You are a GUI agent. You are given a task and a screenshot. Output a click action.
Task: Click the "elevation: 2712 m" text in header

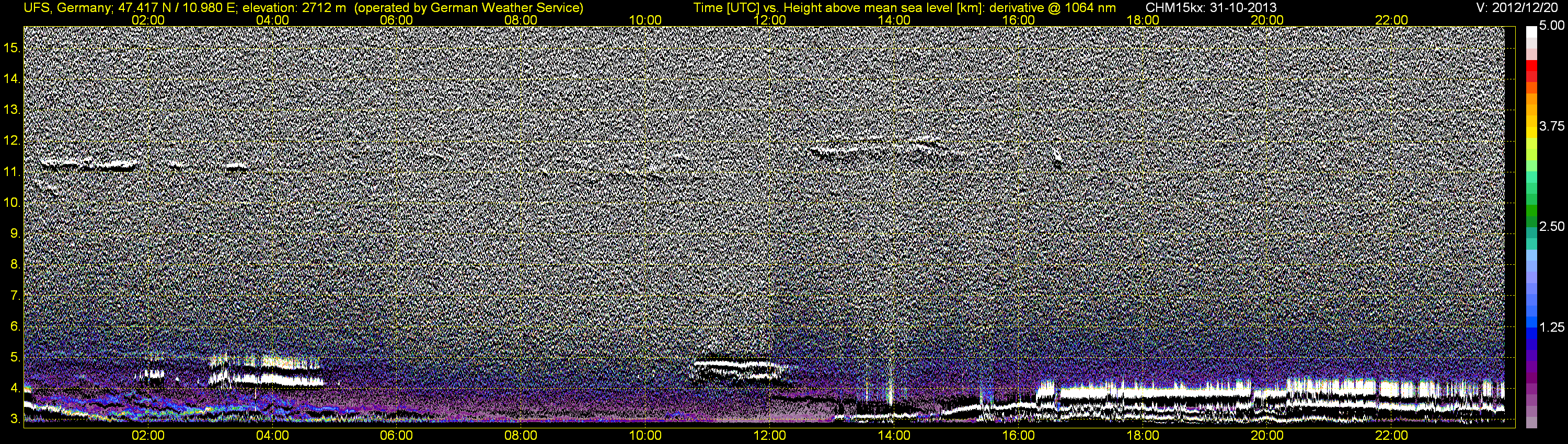295,7
